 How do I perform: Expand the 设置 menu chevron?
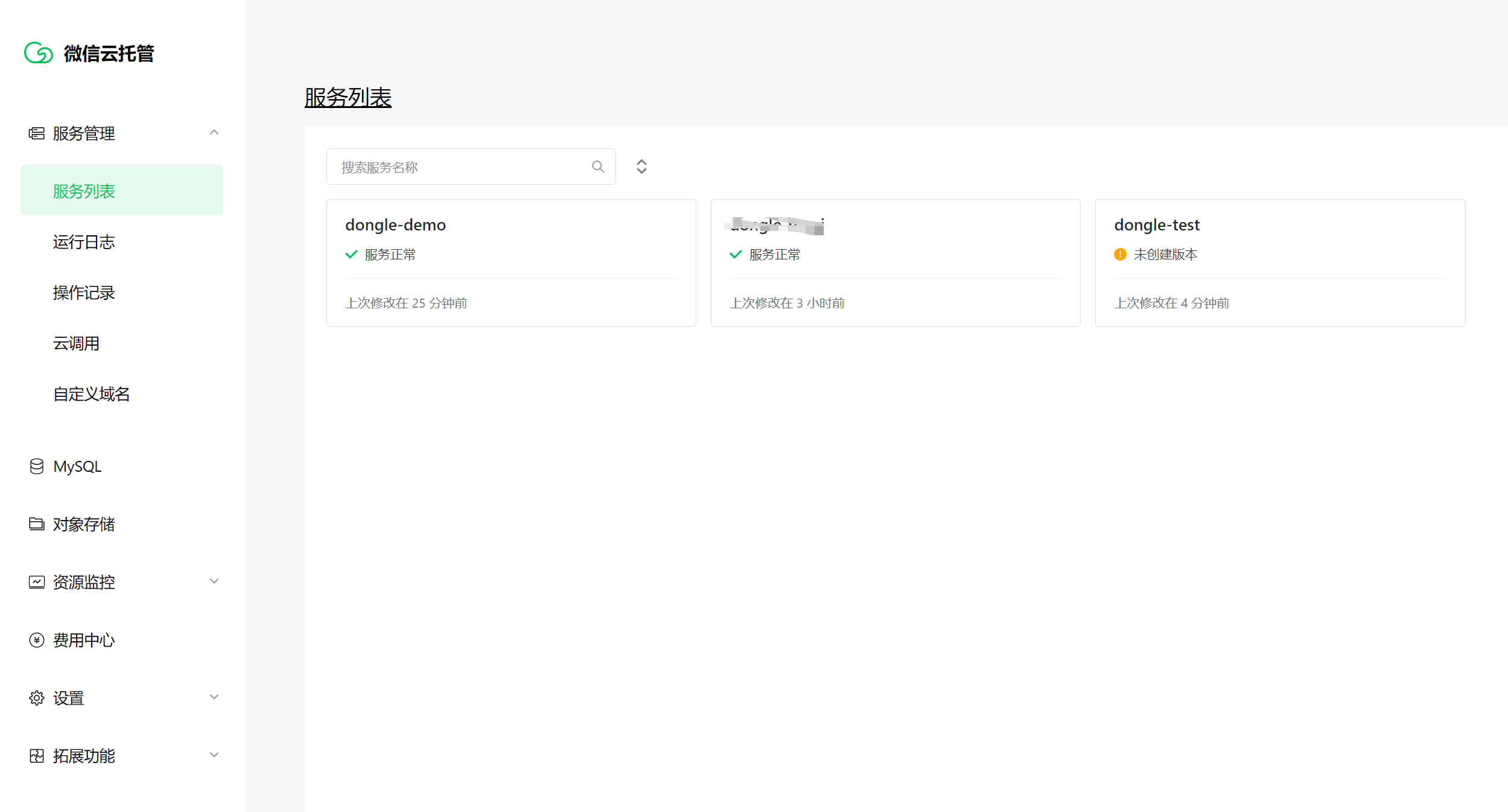click(x=214, y=697)
